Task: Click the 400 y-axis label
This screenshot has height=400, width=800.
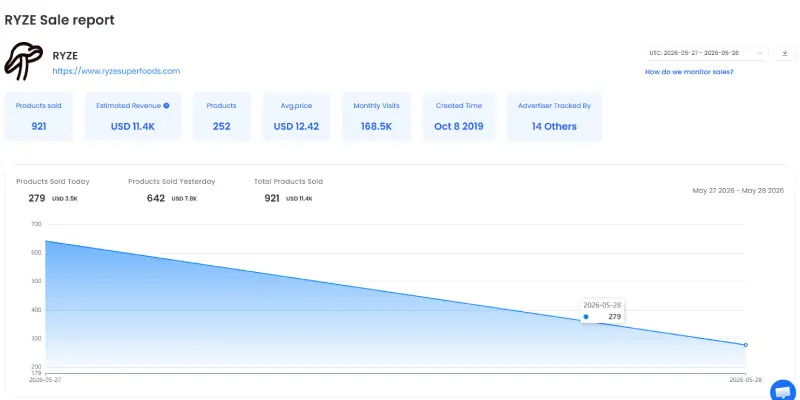Action: 36,310
